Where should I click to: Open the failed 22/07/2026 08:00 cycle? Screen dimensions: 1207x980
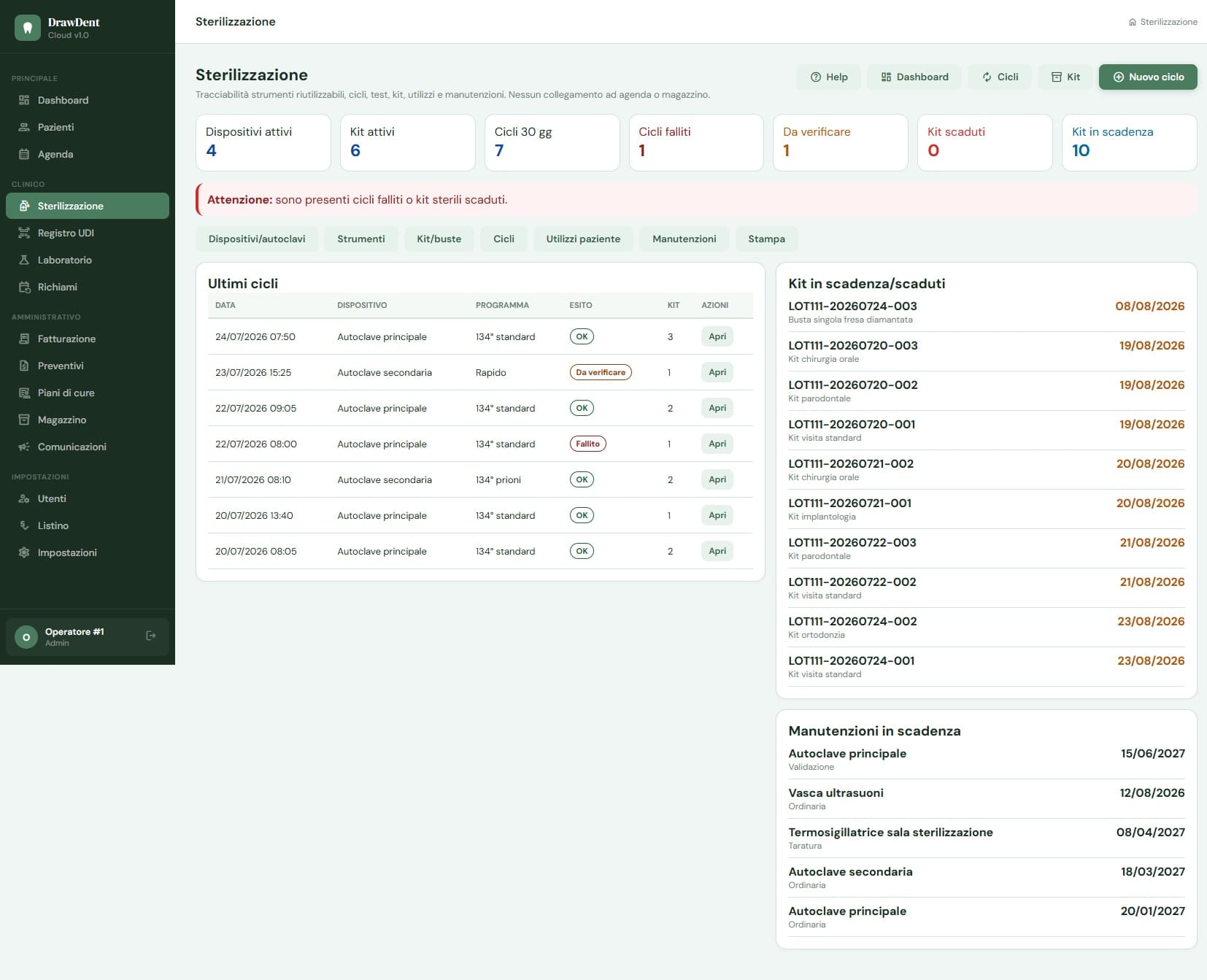point(717,444)
